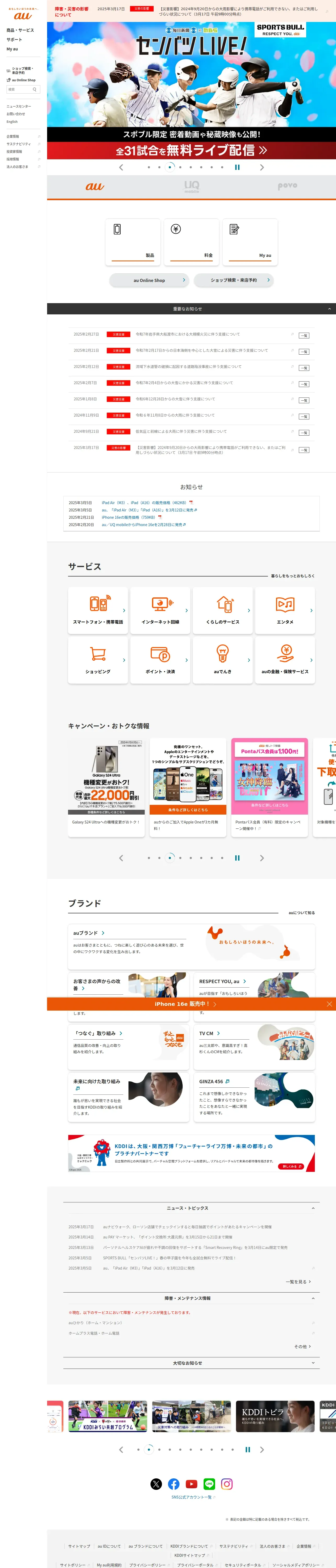Pause the campaign carousel autoplay
This screenshot has height=1568, width=336.
pos(237,858)
